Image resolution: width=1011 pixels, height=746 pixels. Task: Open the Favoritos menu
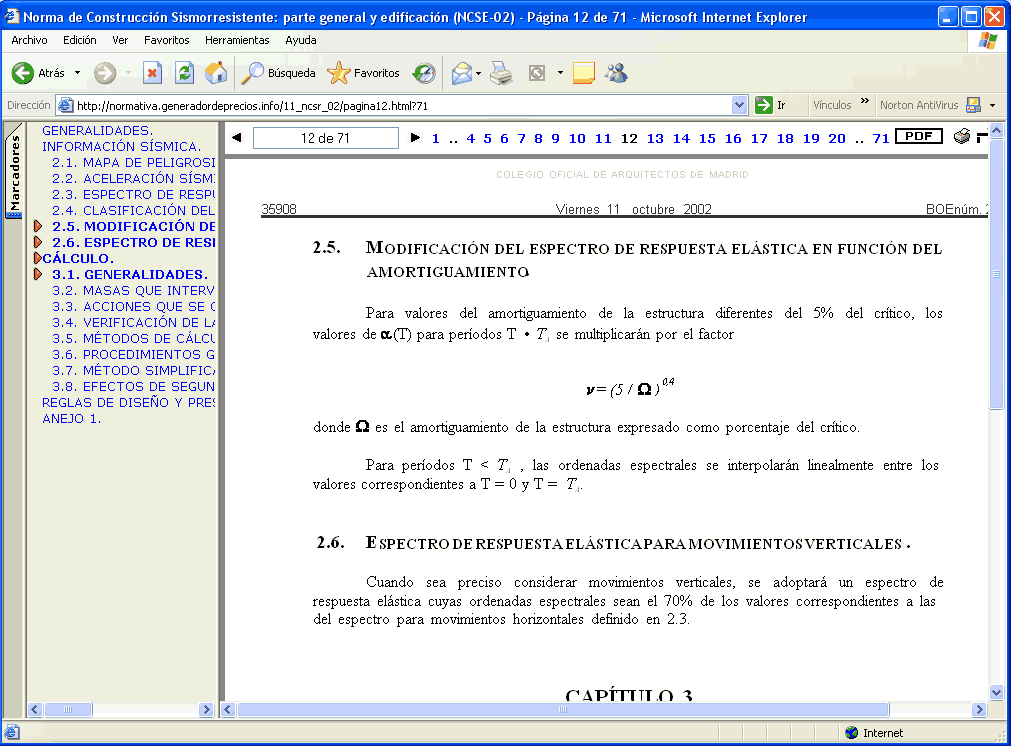[x=166, y=40]
